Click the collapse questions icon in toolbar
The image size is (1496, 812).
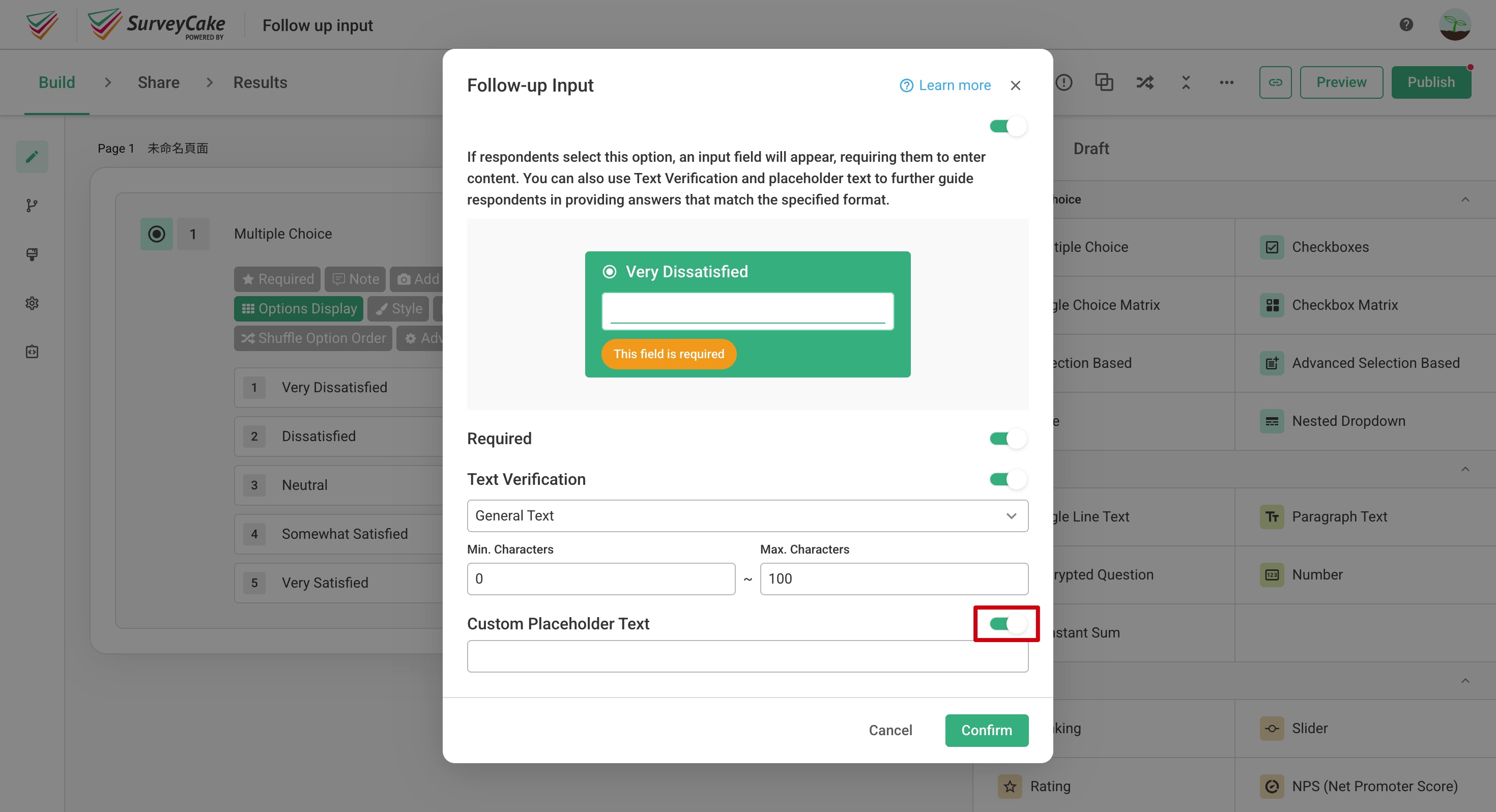pos(1185,82)
